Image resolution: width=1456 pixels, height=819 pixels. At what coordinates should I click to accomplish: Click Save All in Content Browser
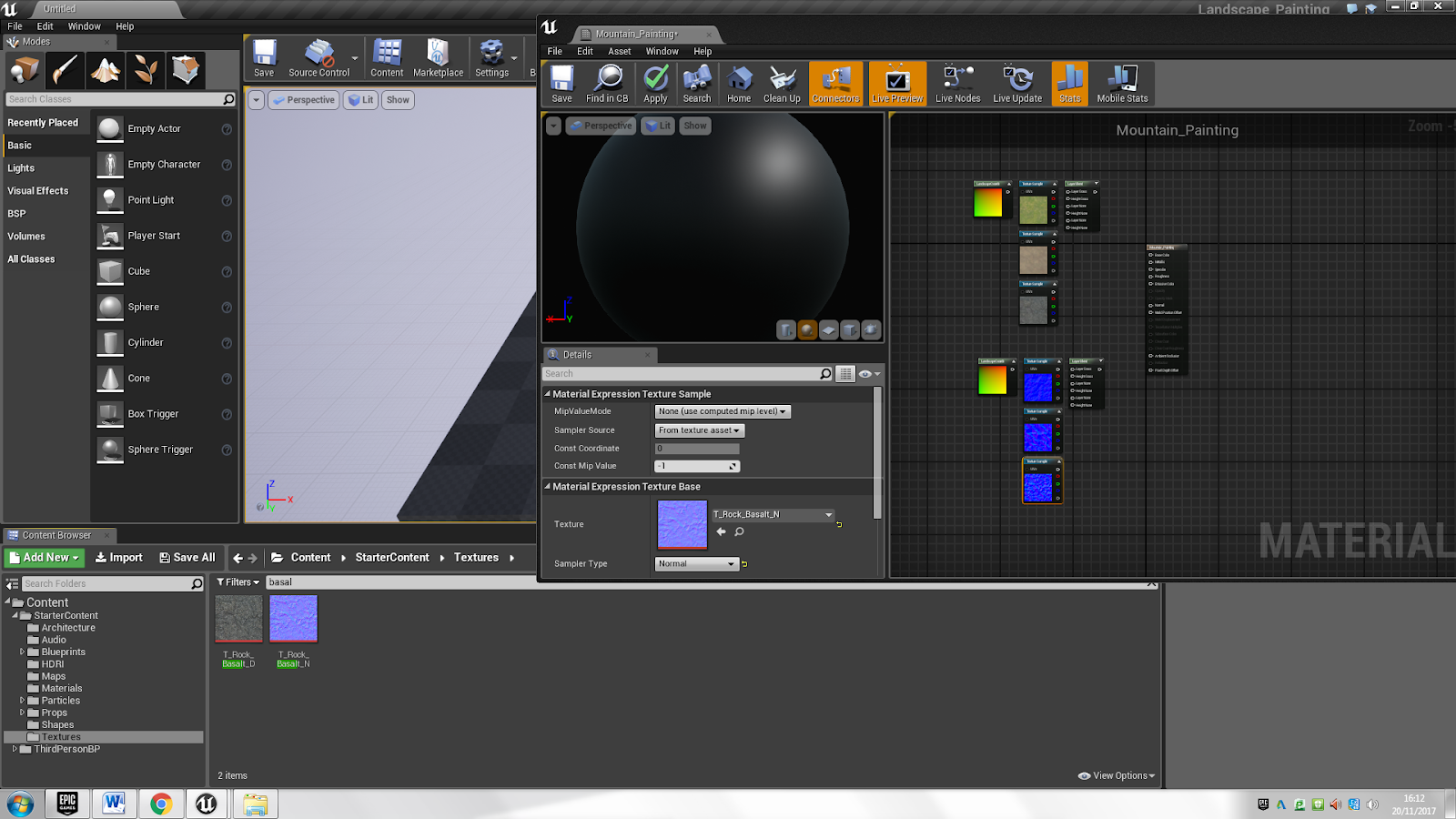(x=187, y=558)
